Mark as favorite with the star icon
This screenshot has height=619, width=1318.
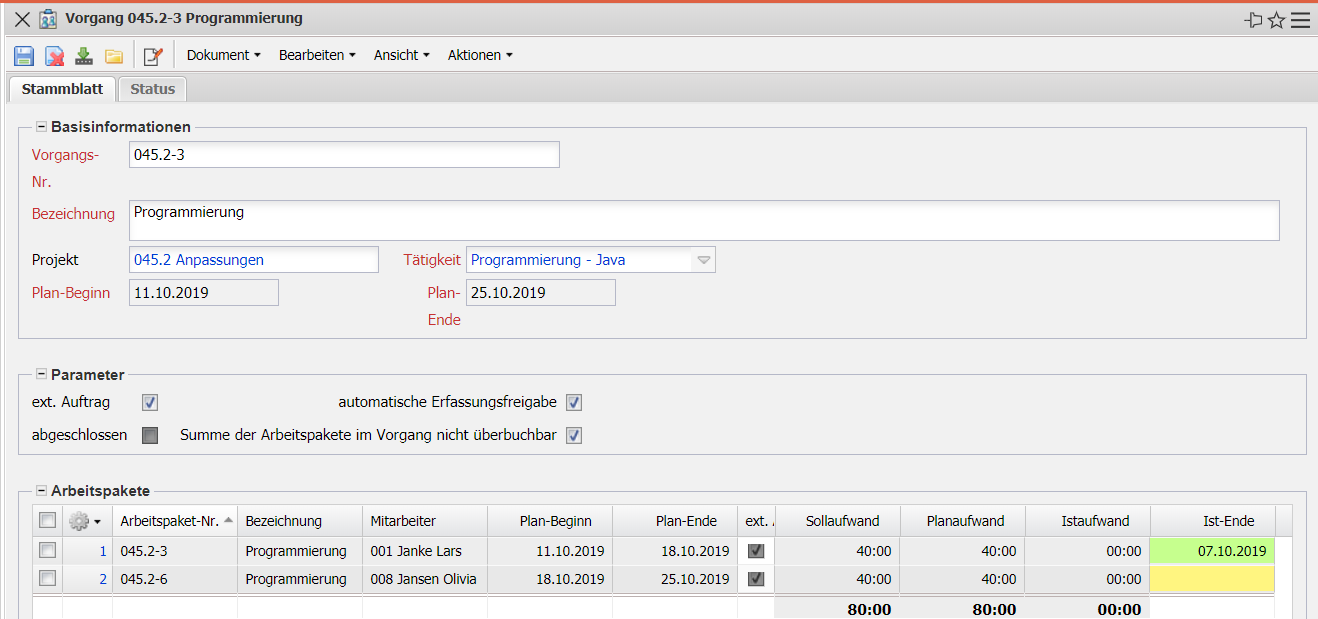pyautogui.click(x=1276, y=20)
